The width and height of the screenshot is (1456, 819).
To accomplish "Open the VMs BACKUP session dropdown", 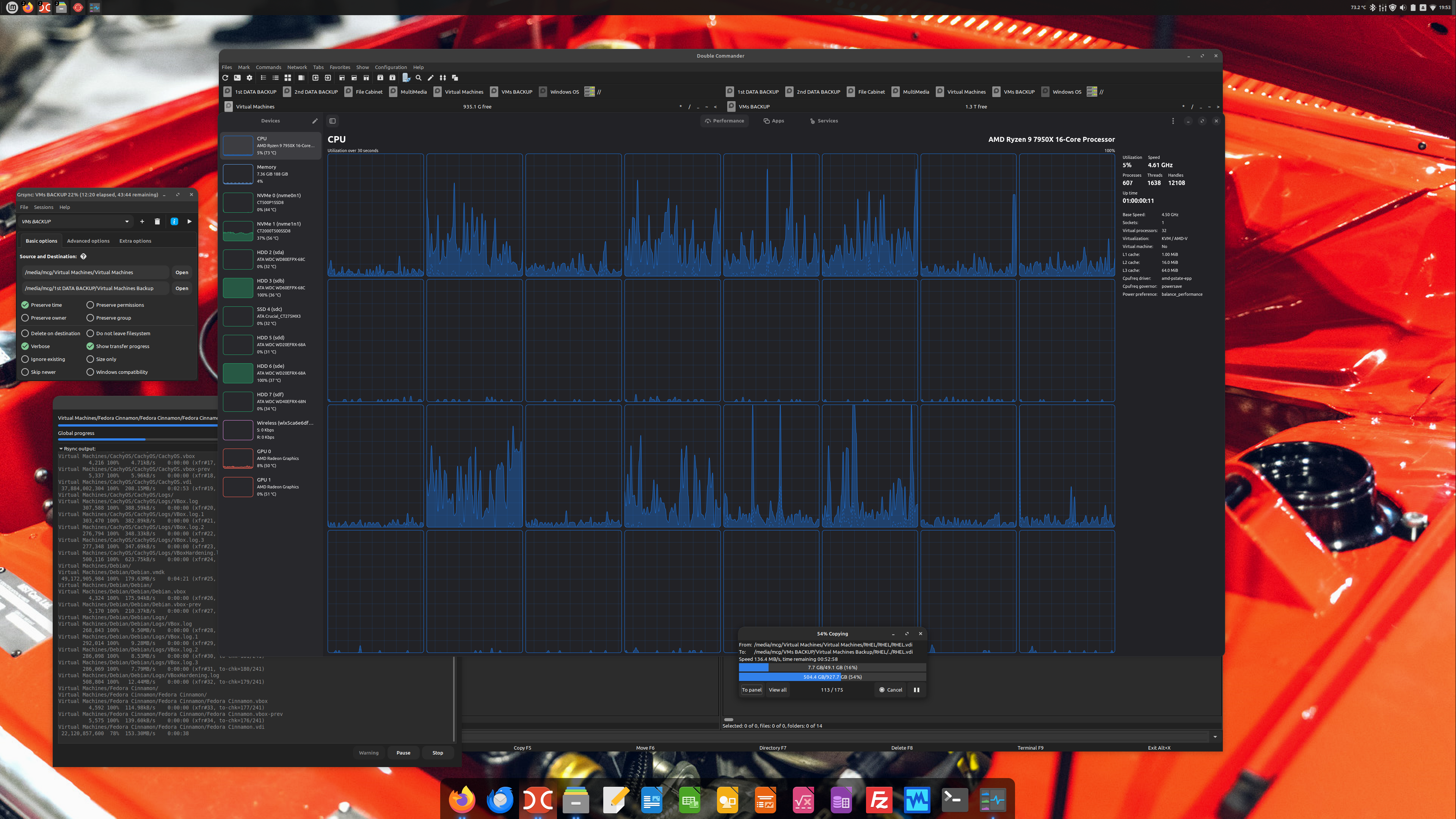I will 127,221.
